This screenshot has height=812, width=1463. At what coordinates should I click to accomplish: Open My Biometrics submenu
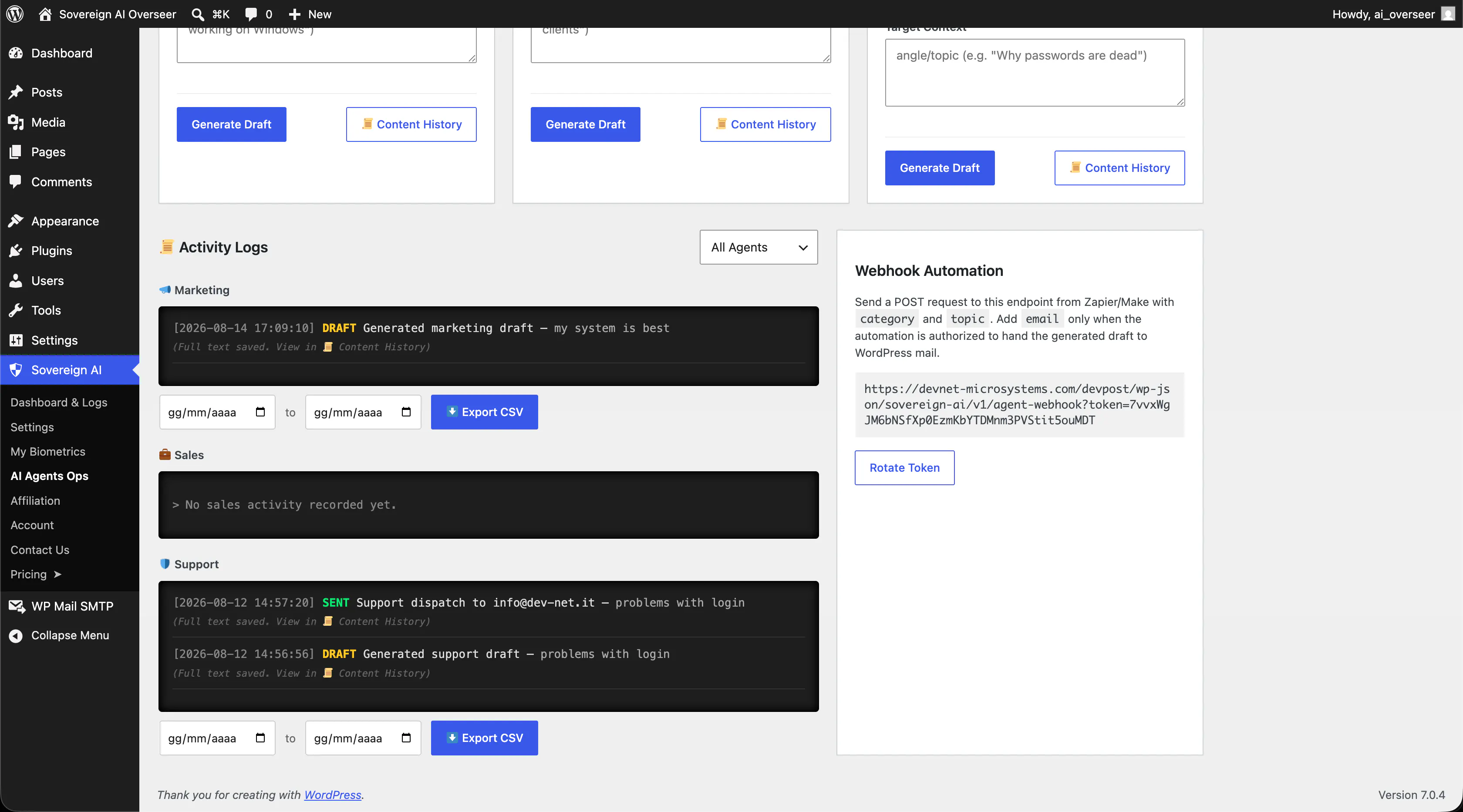click(48, 452)
